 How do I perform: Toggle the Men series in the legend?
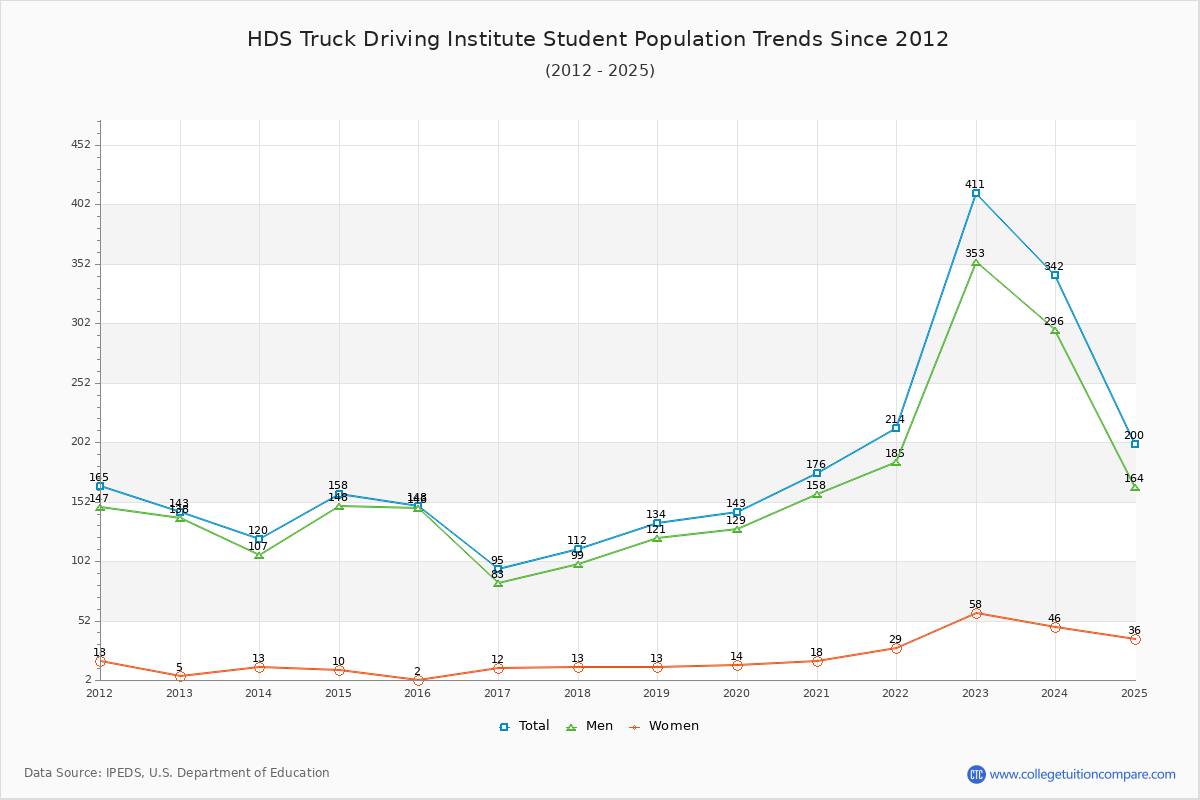tap(589, 726)
